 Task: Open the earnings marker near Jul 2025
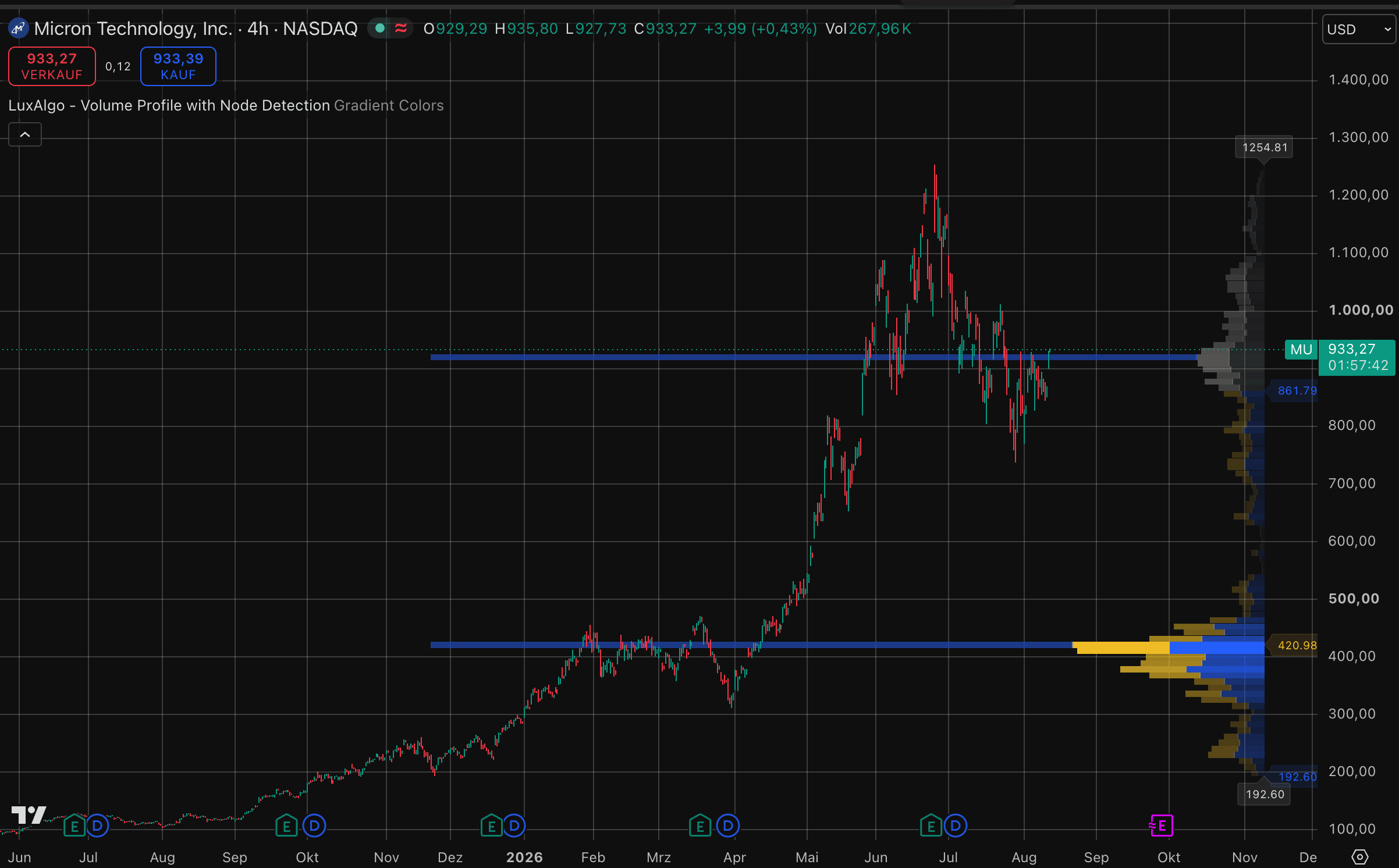(x=74, y=826)
